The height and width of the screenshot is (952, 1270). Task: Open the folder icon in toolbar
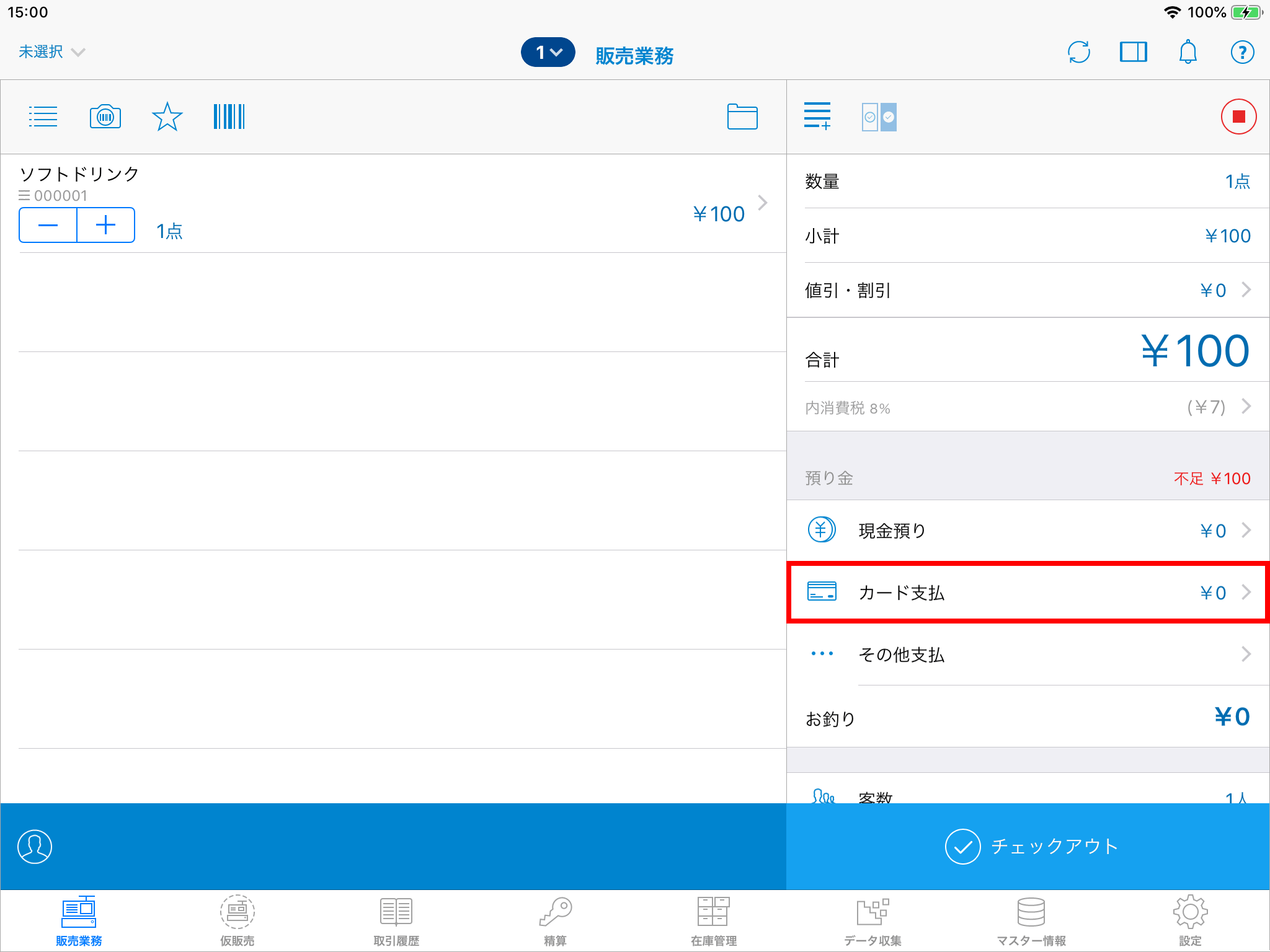coord(742,117)
